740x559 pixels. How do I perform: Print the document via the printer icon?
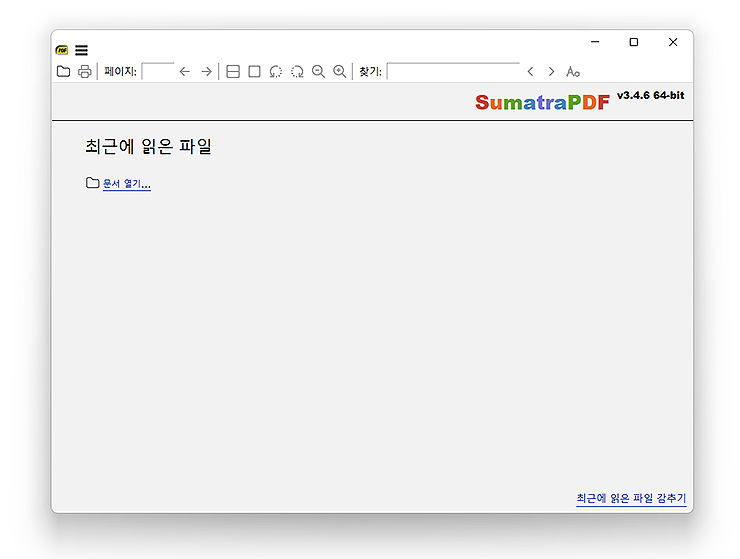84,71
